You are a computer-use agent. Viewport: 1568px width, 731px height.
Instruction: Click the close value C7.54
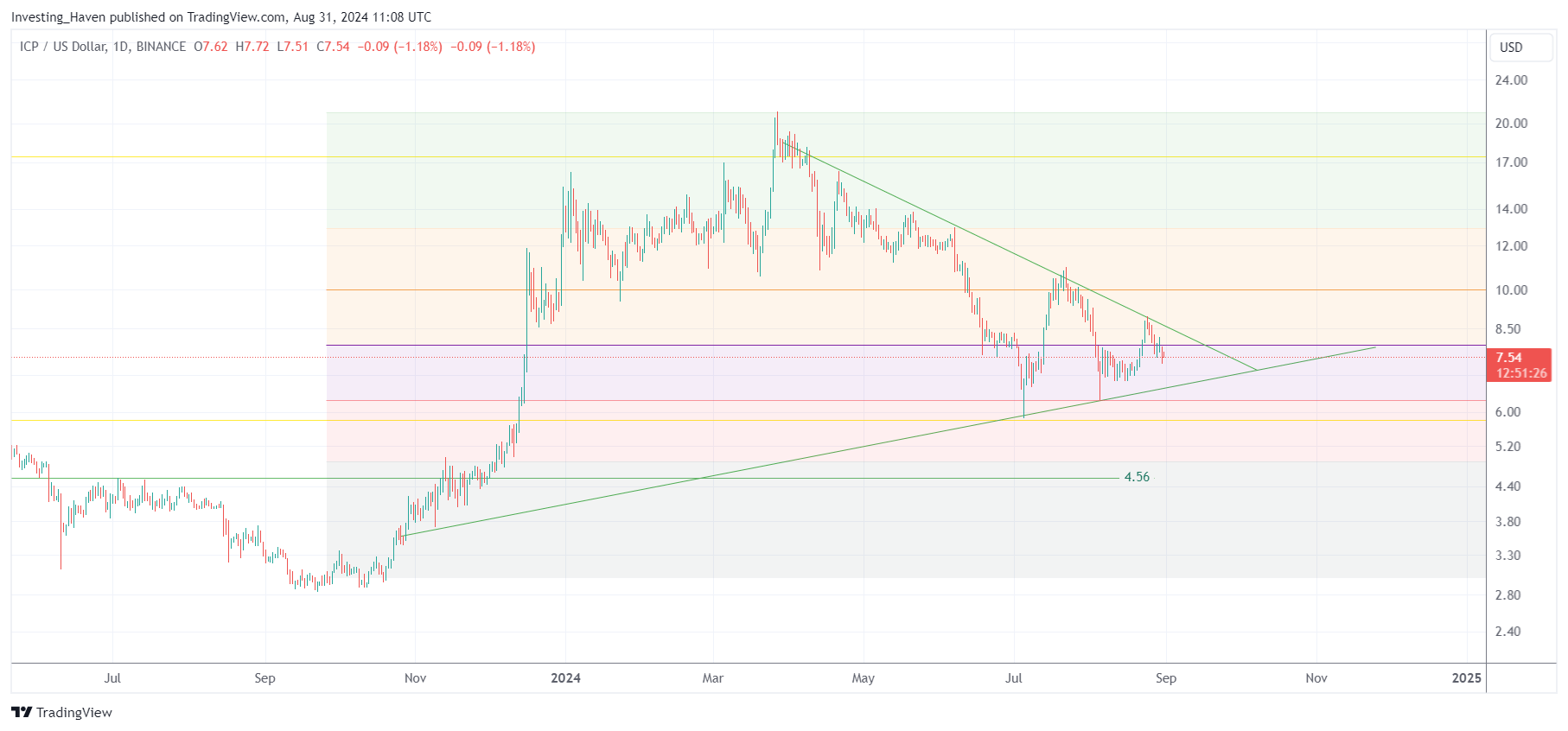click(333, 47)
